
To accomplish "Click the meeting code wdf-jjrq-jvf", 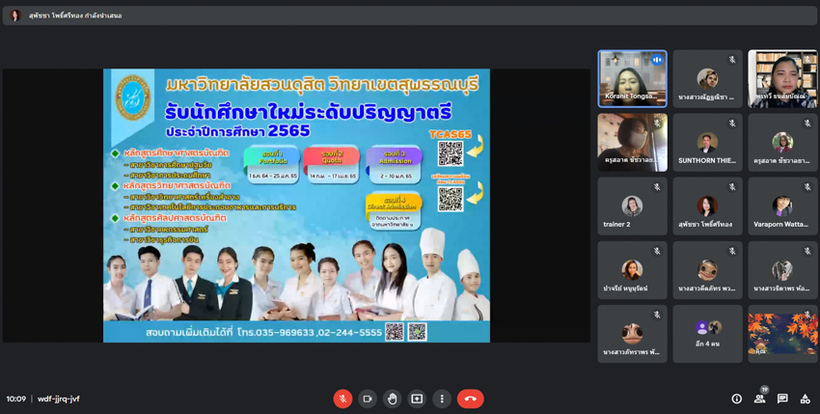I will click(x=59, y=399).
